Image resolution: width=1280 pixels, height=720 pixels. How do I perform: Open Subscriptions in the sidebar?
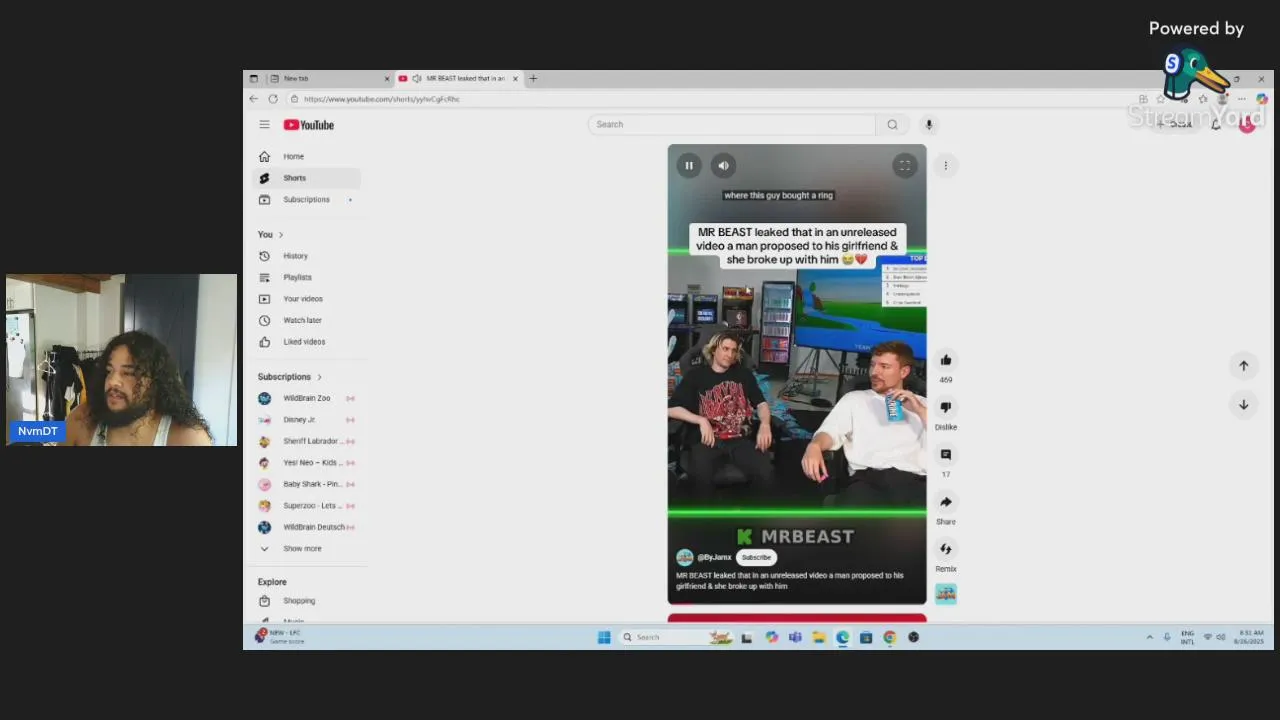pos(306,199)
